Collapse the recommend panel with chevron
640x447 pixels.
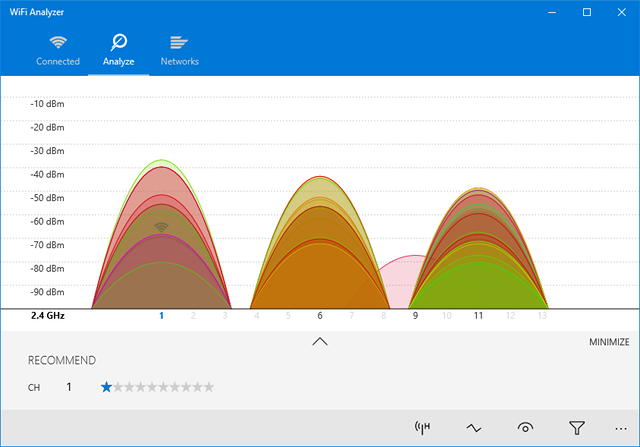(320, 341)
